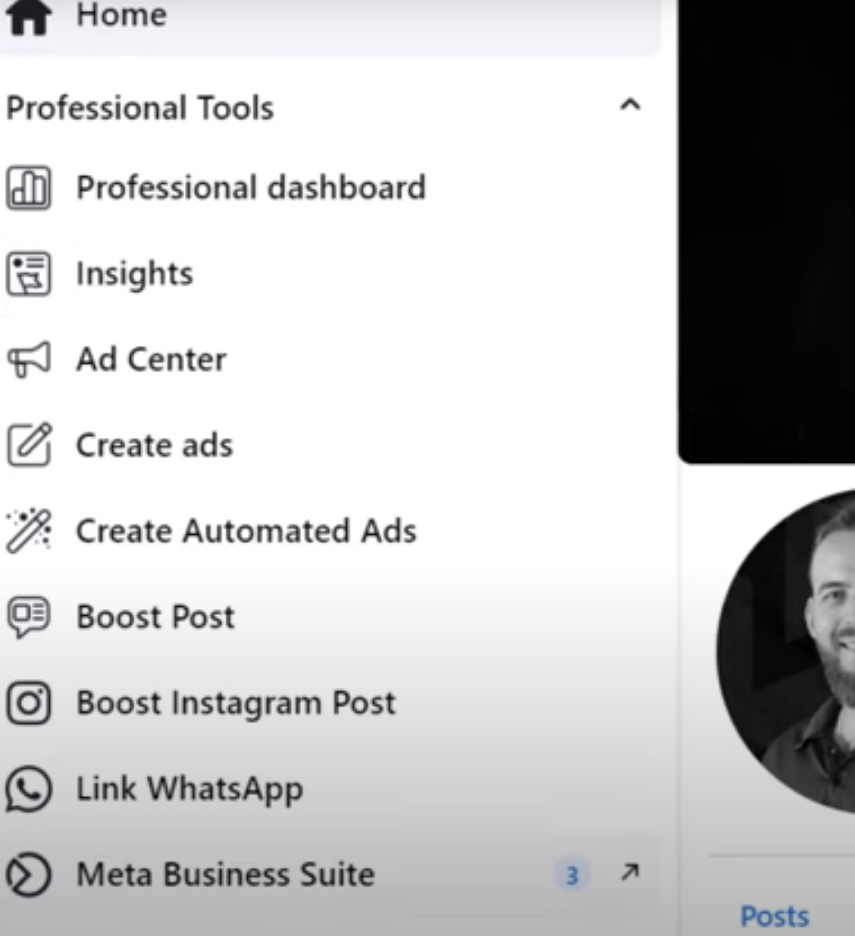This screenshot has width=855, height=936.
Task: Click the notification badge showing 3
Action: tap(572, 876)
